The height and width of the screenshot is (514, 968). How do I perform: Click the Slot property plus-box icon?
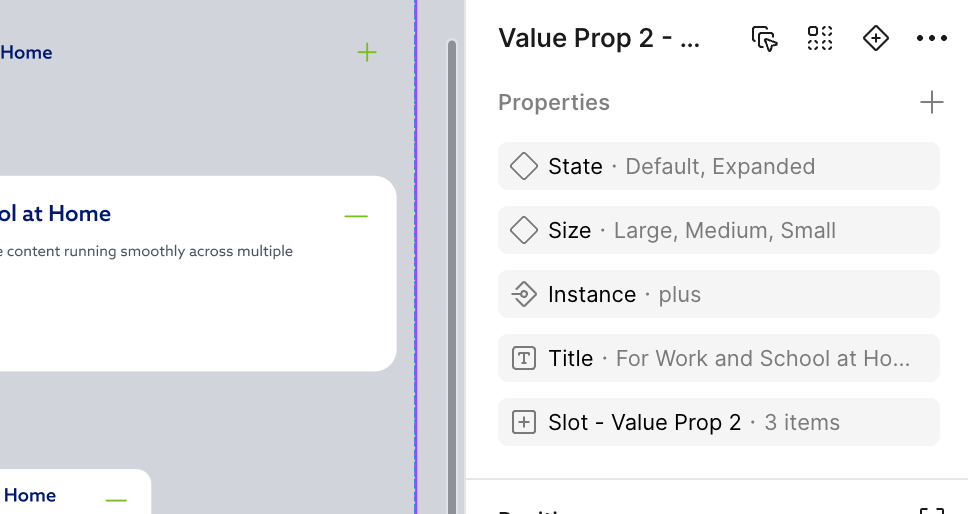524,423
